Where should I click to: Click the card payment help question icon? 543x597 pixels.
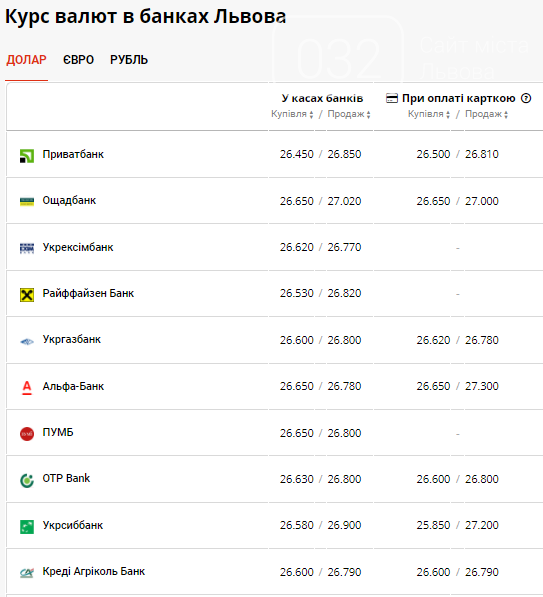(x=526, y=98)
